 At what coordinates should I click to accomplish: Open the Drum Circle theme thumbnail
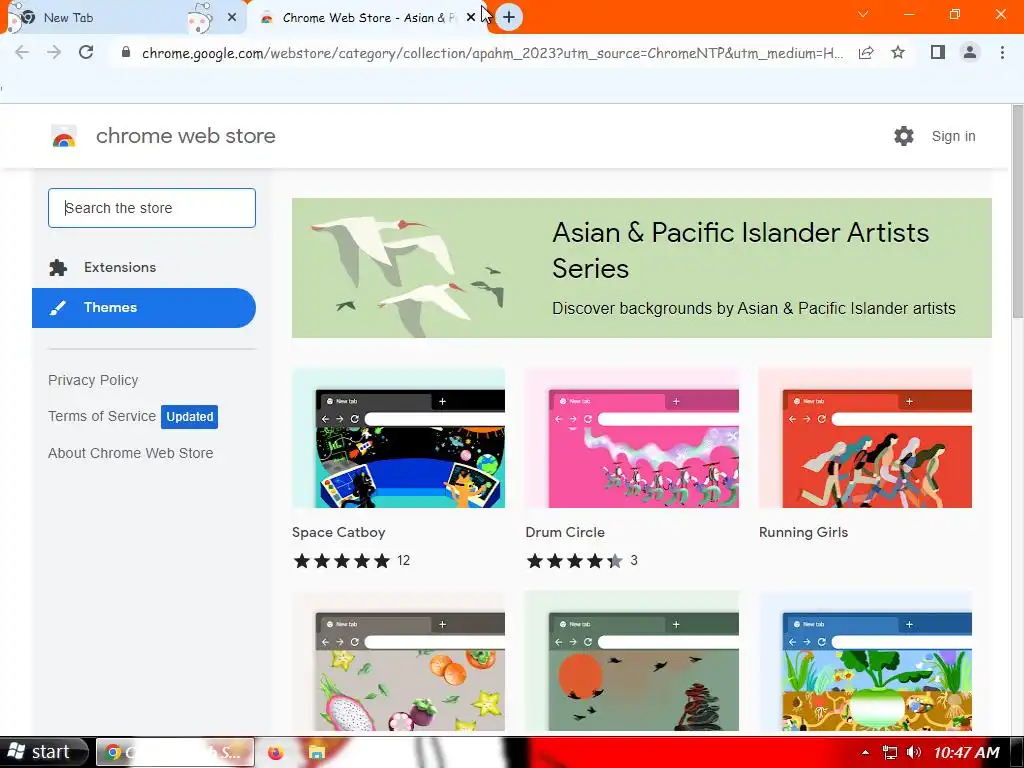[x=632, y=438]
